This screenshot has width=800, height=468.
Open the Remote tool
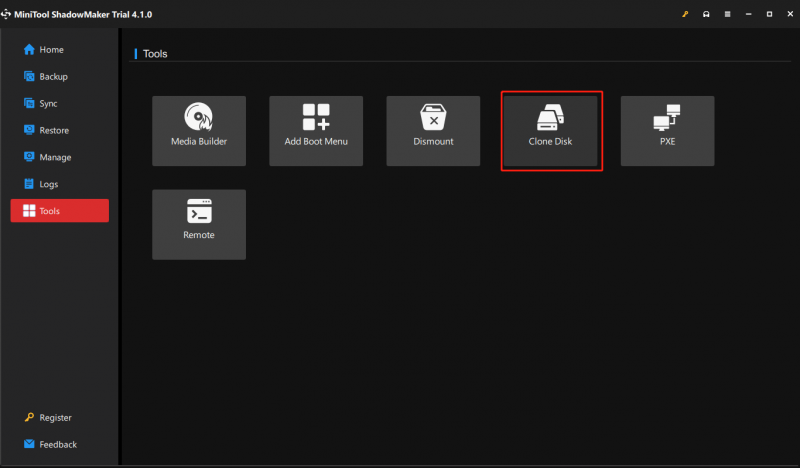point(199,225)
